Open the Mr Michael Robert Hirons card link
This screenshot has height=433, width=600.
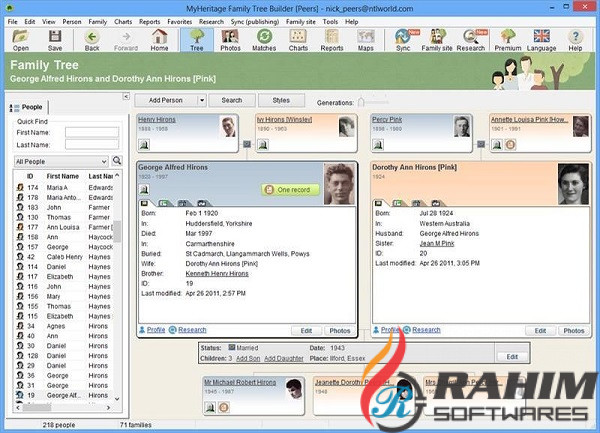point(240,383)
